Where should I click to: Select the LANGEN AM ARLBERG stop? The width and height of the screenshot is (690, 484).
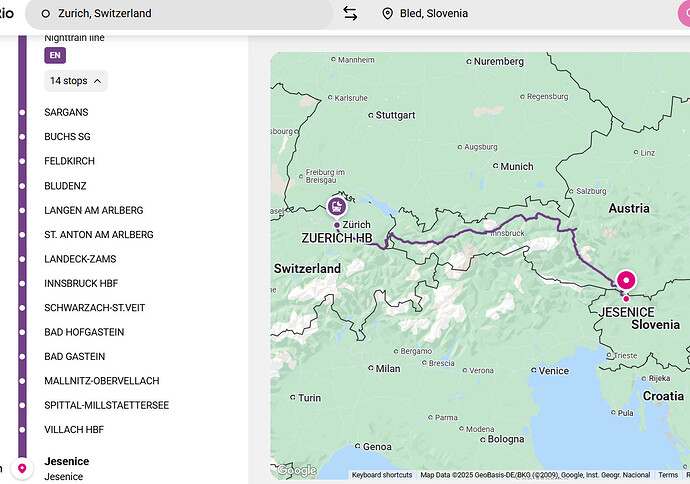pyautogui.click(x=94, y=210)
